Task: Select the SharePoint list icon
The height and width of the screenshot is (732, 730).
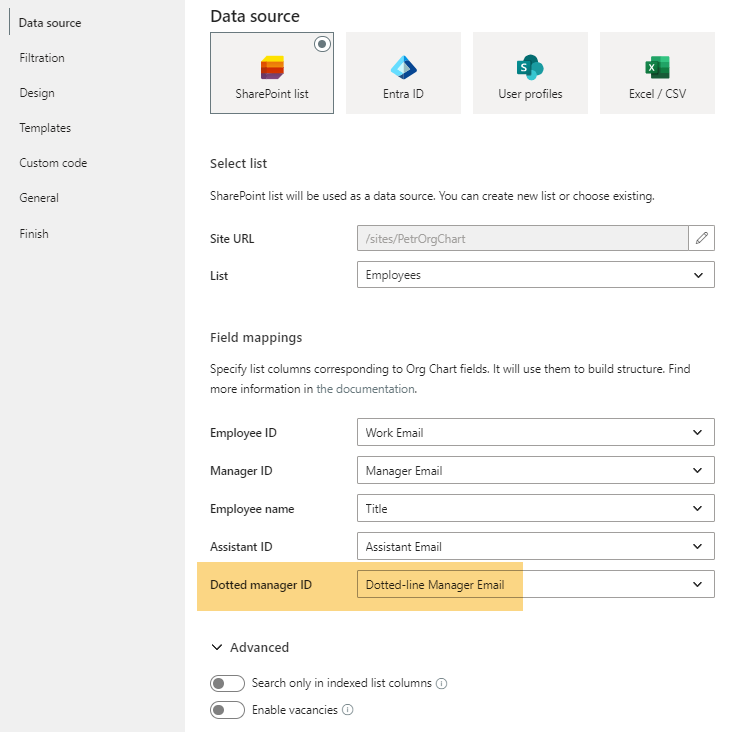Action: 272,68
